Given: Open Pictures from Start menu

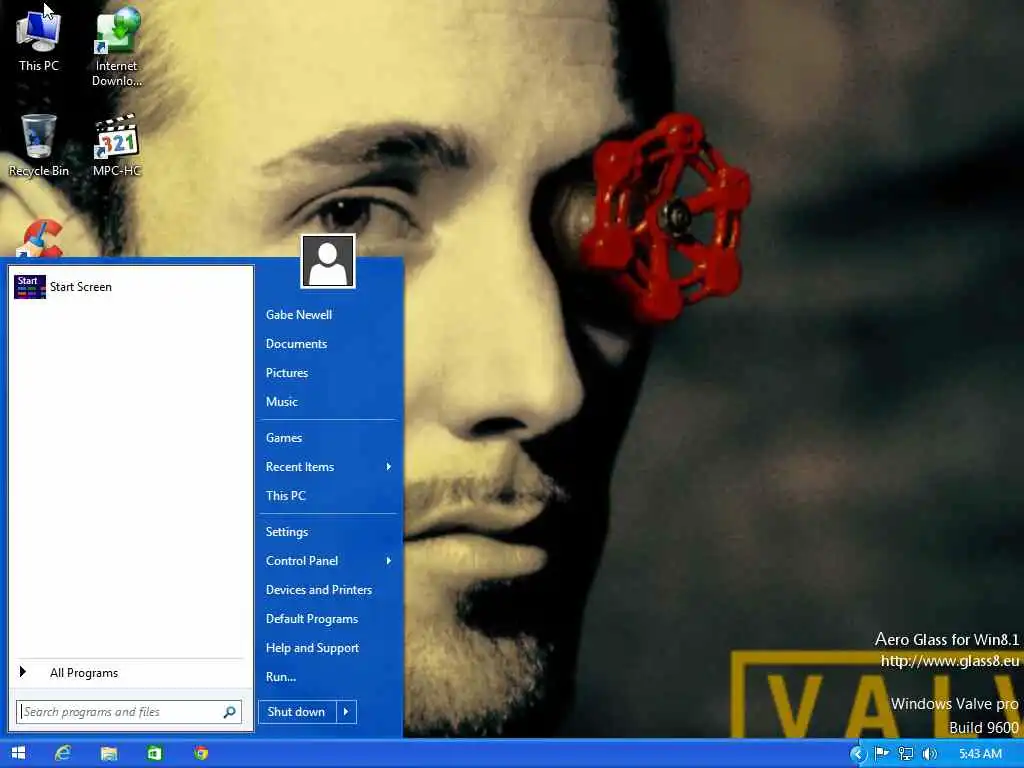Looking at the screenshot, I should [287, 373].
